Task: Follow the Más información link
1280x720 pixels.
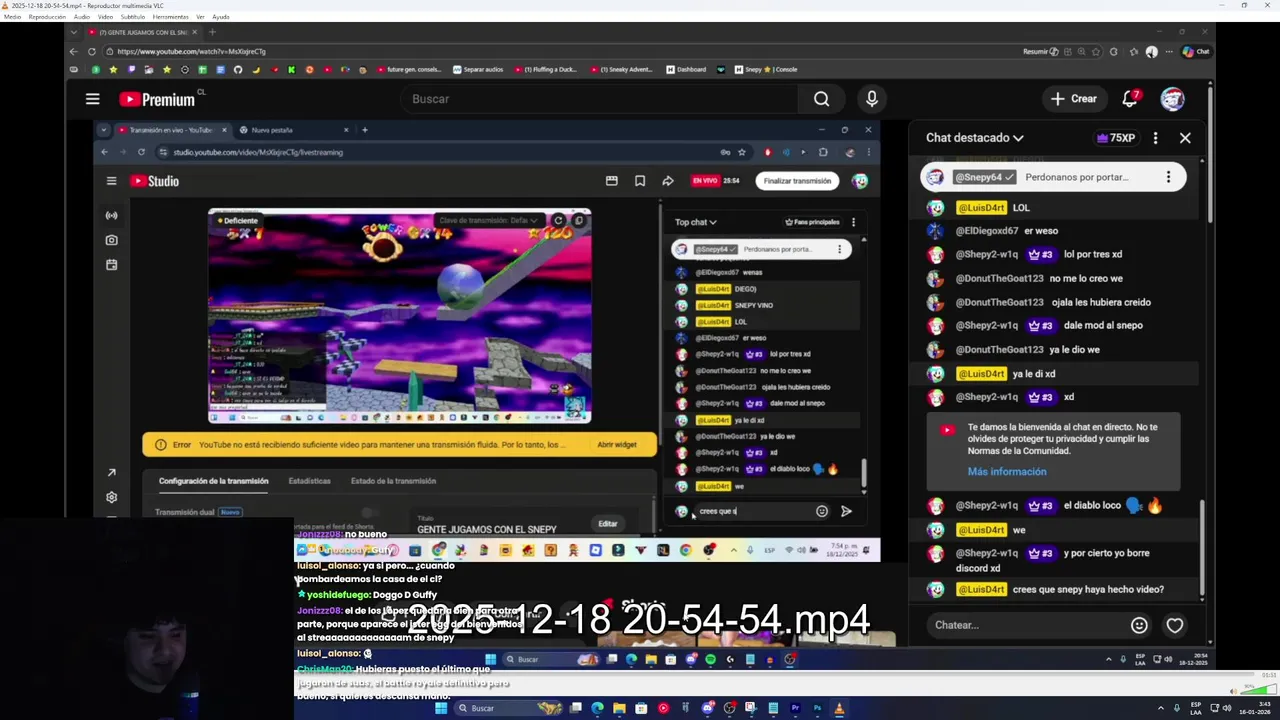Action: [x=1007, y=472]
